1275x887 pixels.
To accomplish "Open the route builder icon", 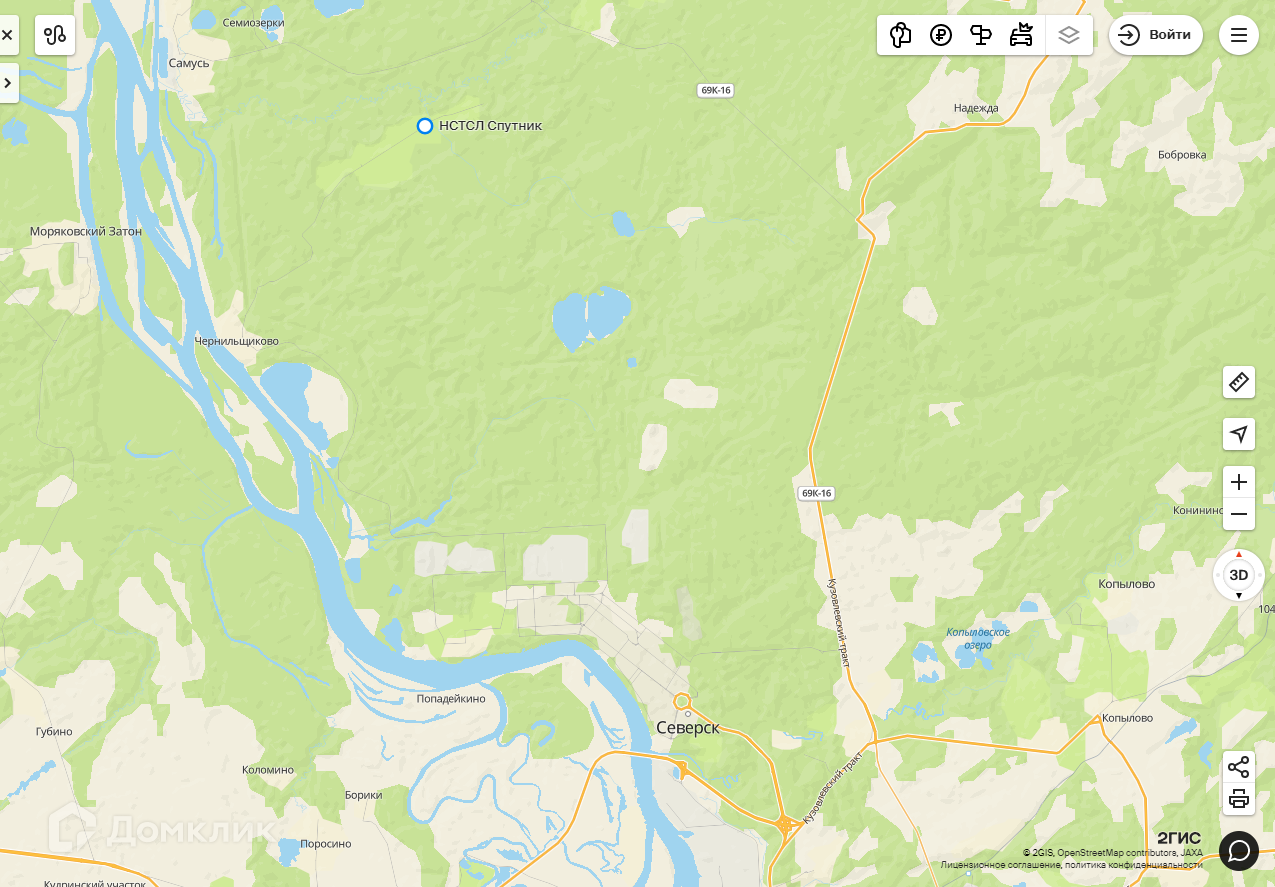I will pyautogui.click(x=55, y=35).
